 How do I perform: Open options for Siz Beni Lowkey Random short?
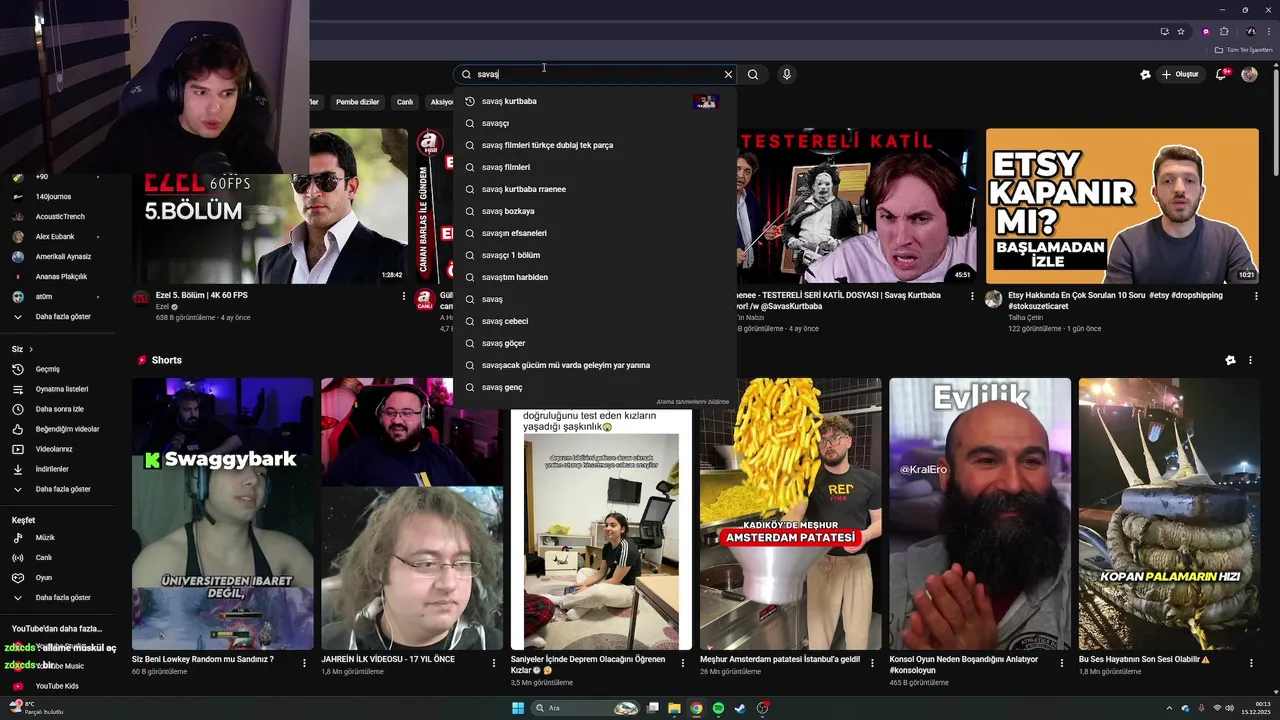pyautogui.click(x=304, y=662)
